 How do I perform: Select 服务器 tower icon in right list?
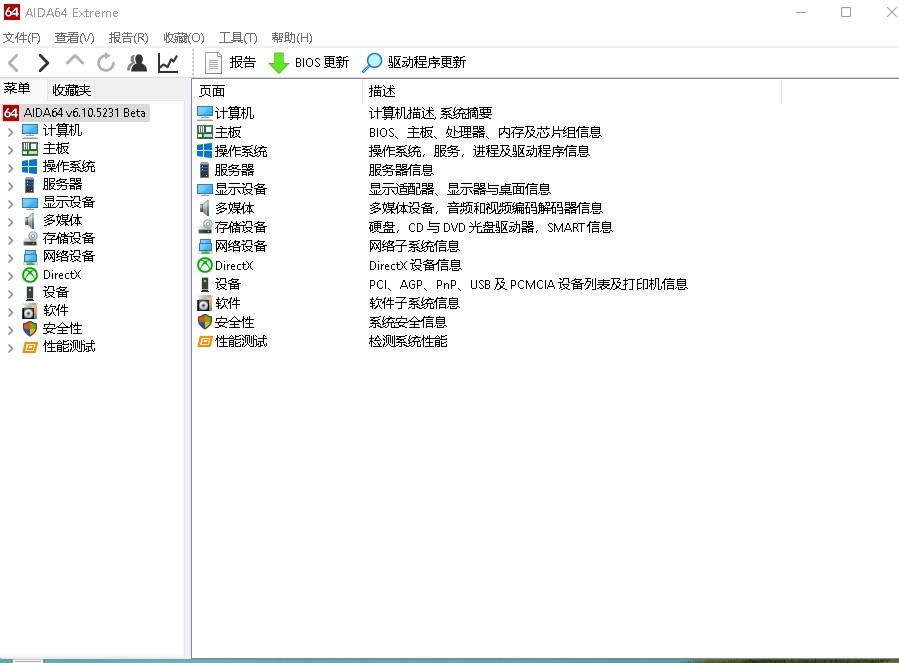(205, 170)
